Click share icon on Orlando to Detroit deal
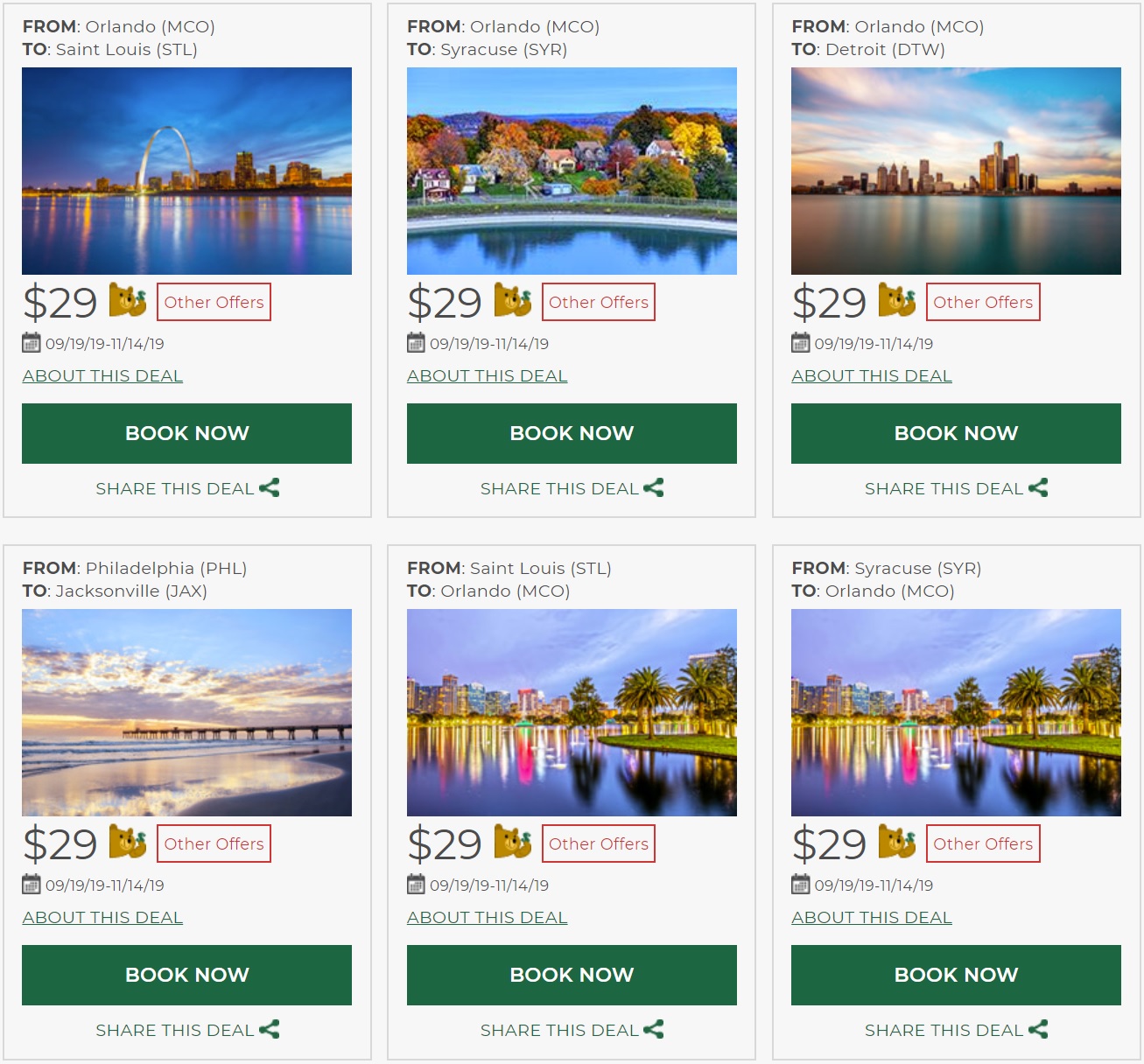Image resolution: width=1144 pixels, height=1064 pixels. pyautogui.click(x=1038, y=488)
